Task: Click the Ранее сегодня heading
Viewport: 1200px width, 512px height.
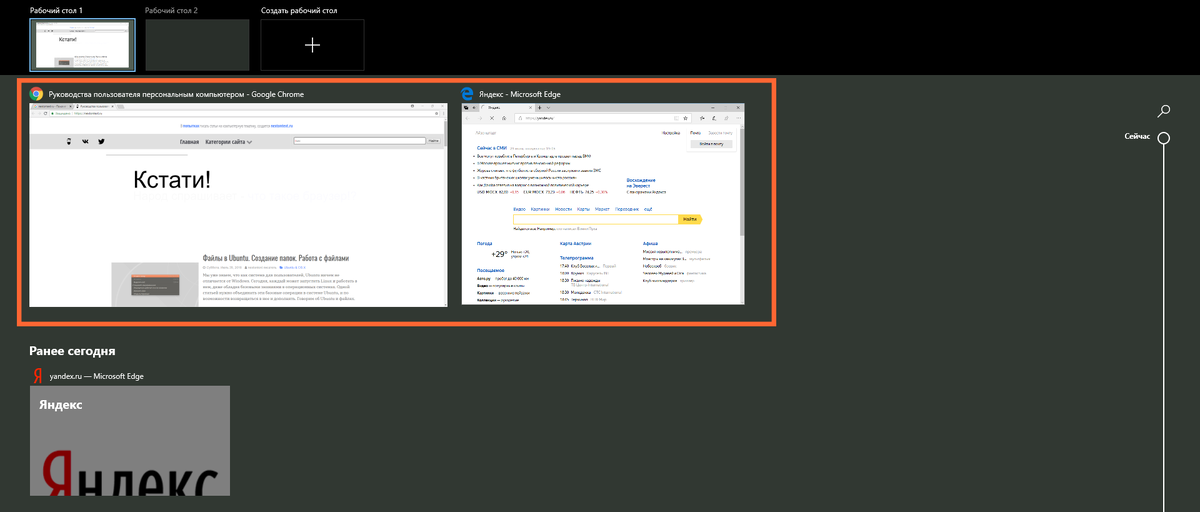Action: [72, 351]
